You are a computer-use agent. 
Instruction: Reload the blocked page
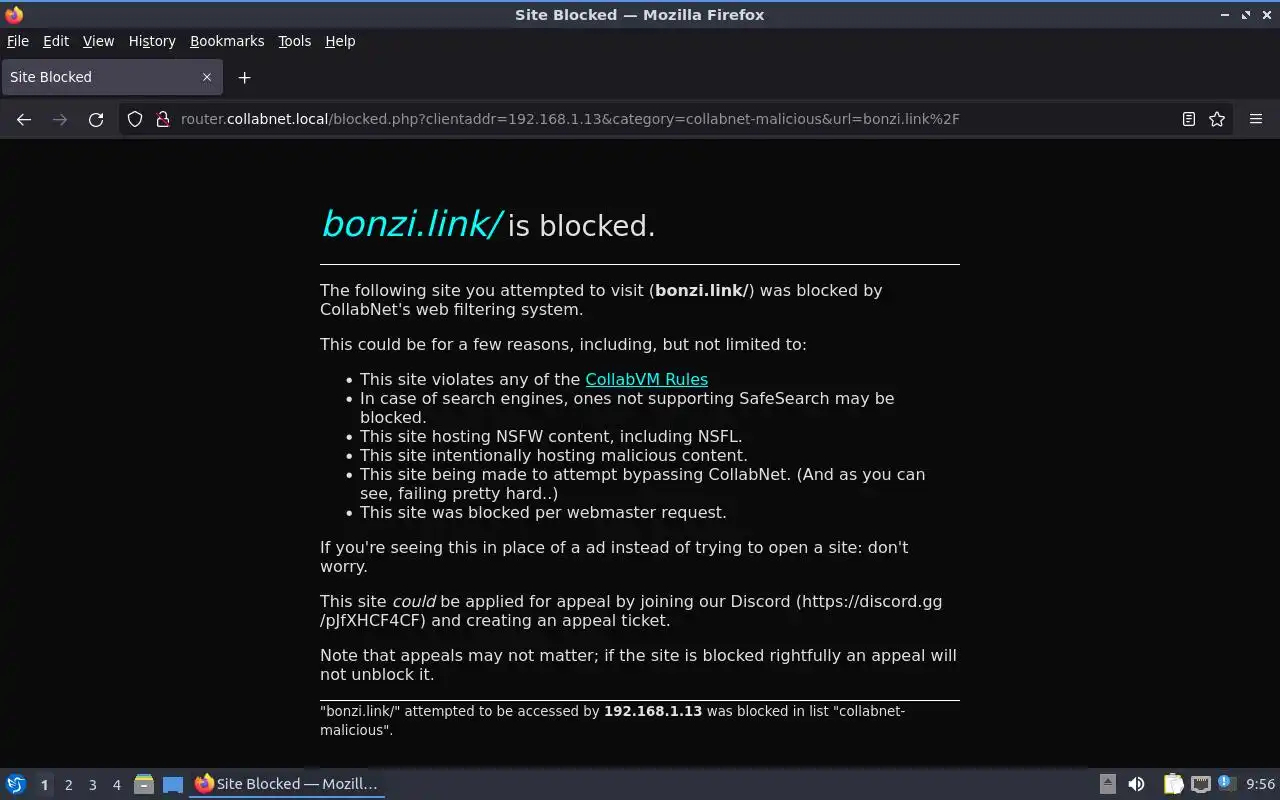[x=96, y=119]
